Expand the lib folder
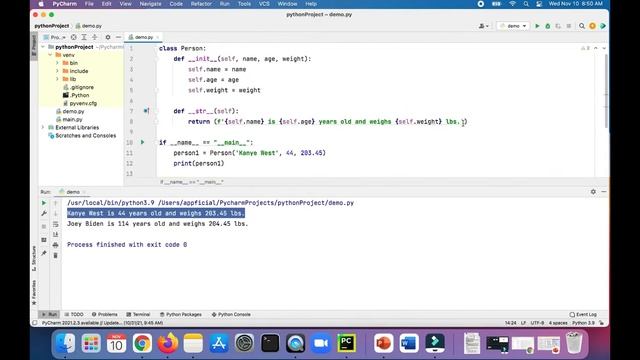 pos(58,79)
